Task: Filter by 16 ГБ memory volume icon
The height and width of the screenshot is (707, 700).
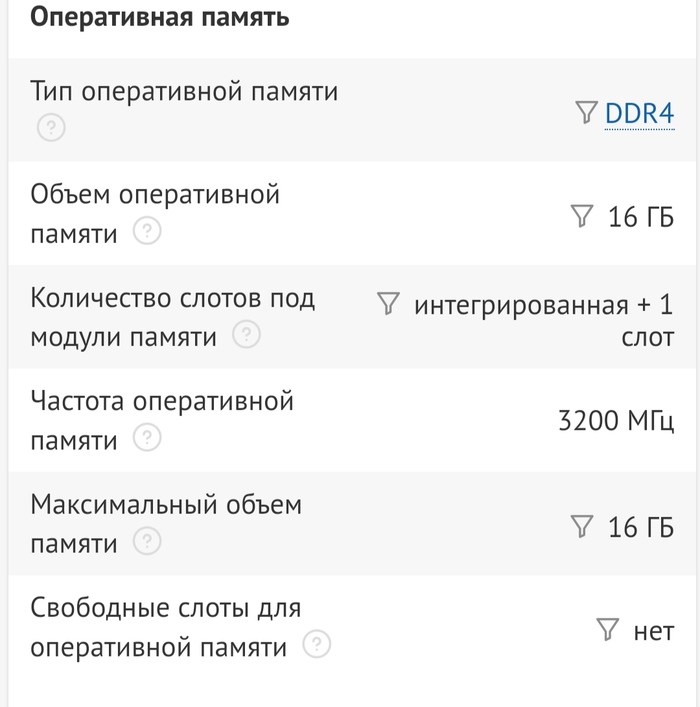Action: [580, 216]
